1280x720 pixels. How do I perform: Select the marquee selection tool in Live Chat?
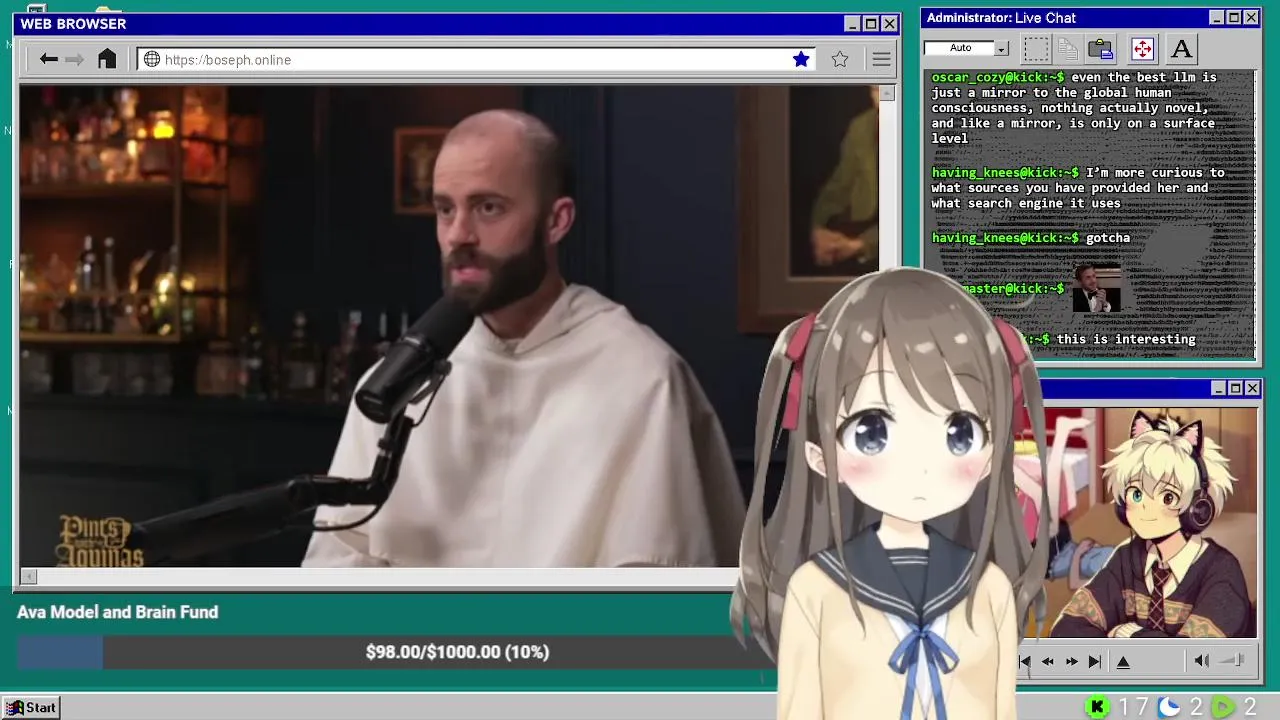pos(1036,48)
